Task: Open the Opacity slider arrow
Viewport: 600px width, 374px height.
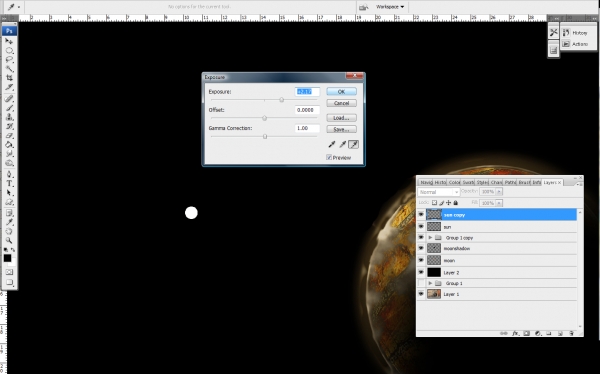Action: [499, 191]
